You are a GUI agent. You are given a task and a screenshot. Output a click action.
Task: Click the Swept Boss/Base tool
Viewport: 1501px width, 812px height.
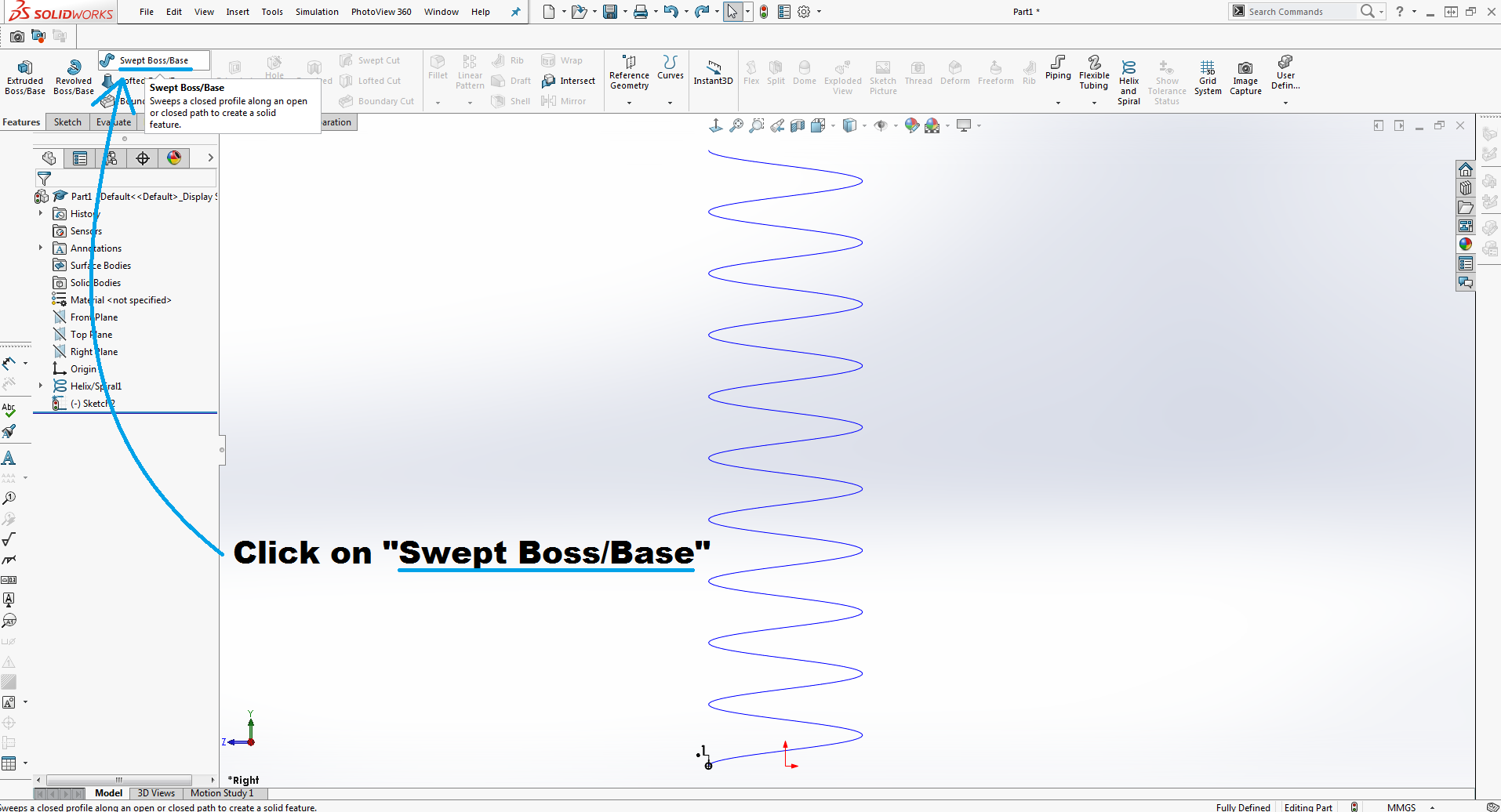pyautogui.click(x=153, y=60)
